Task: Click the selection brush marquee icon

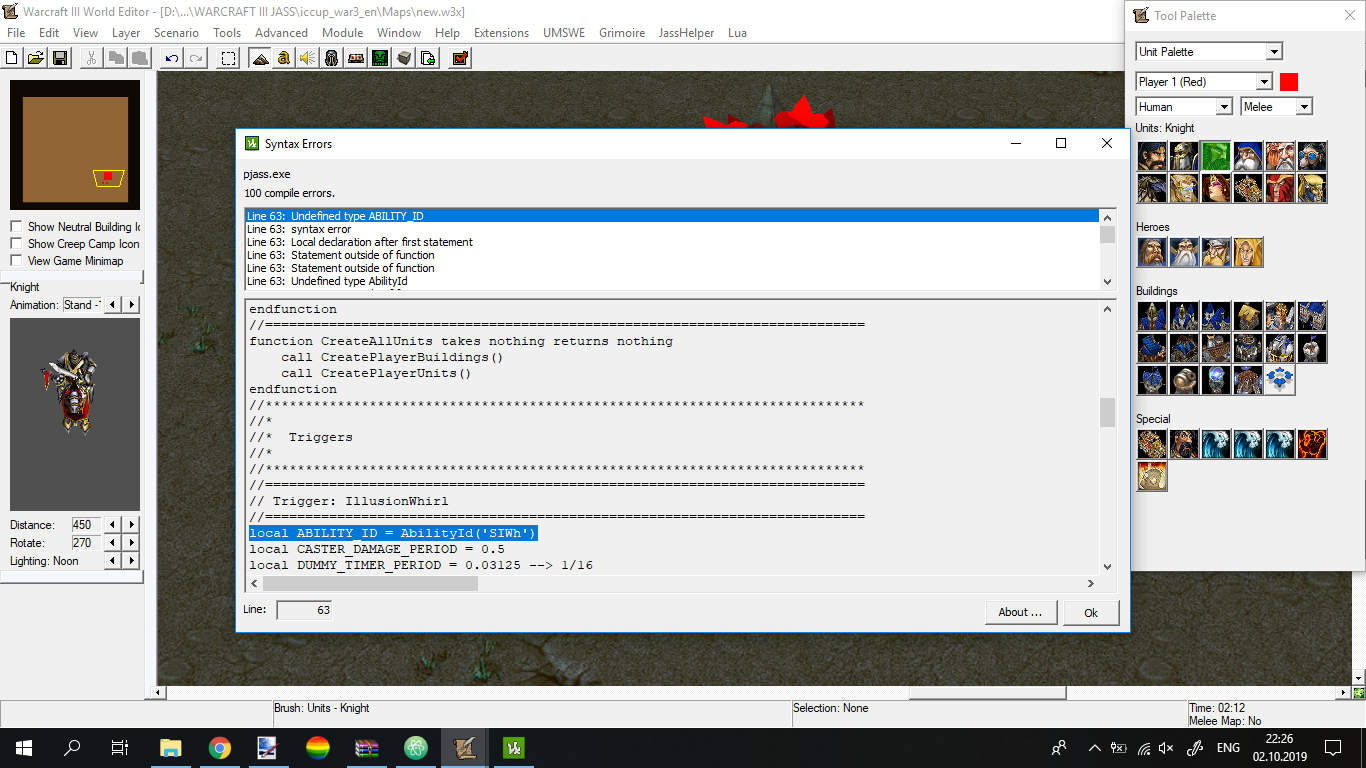Action: [229, 58]
